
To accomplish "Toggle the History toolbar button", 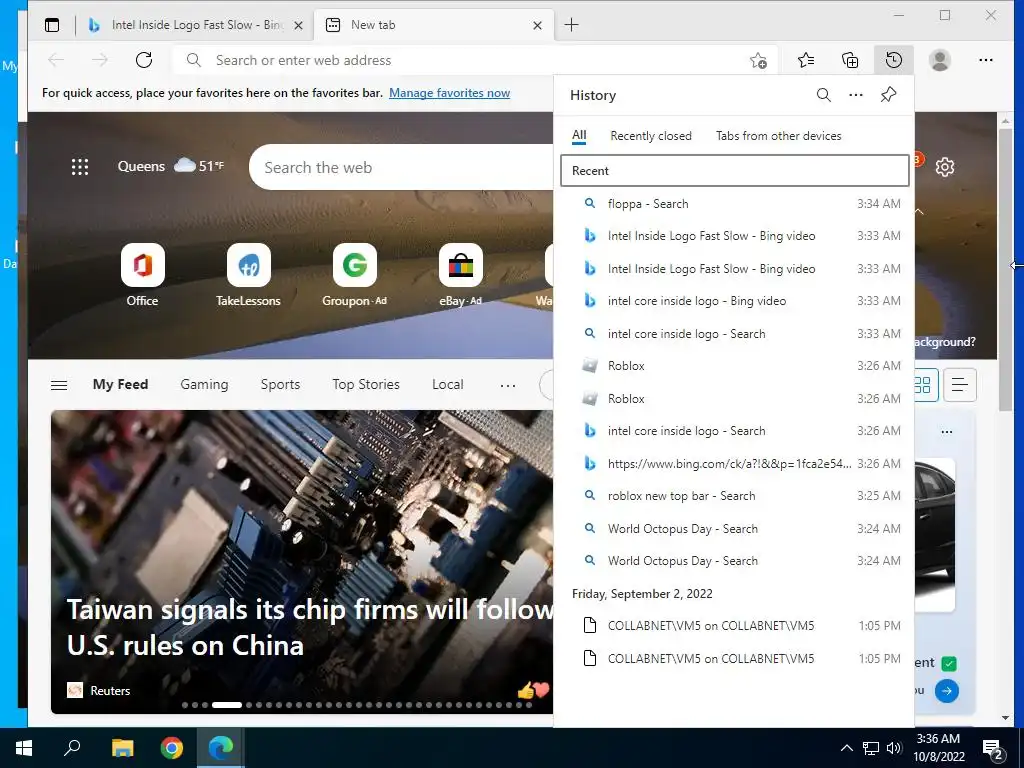I will point(893,60).
